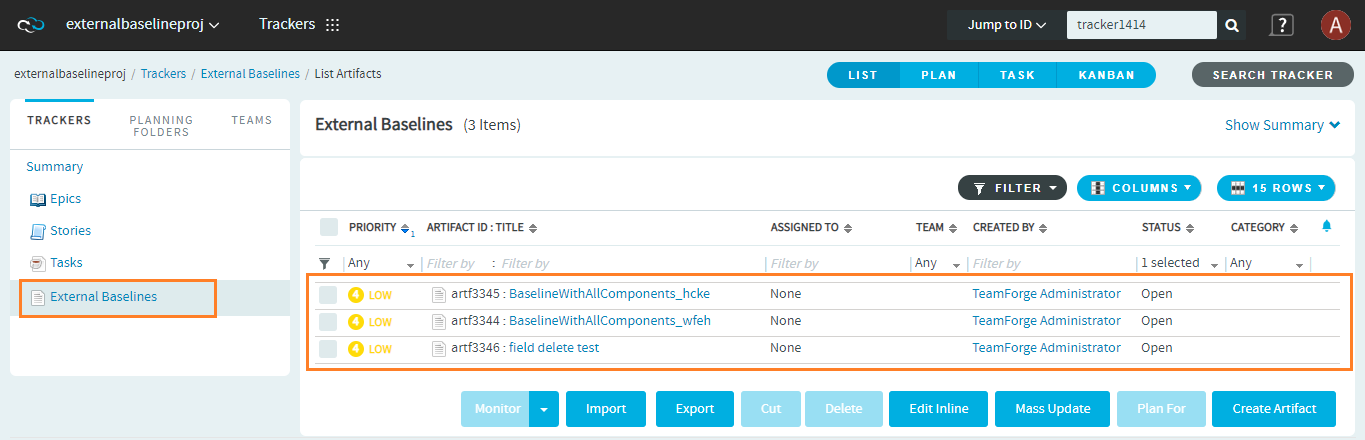Switch to LIST view

click(863, 75)
